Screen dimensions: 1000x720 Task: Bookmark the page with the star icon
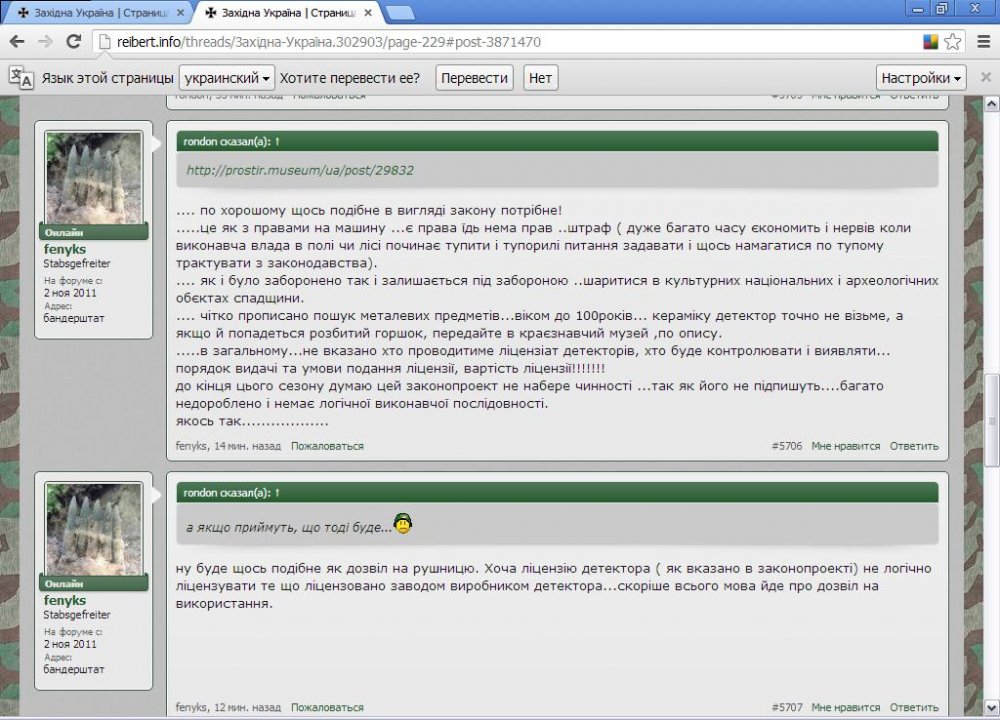tap(953, 42)
